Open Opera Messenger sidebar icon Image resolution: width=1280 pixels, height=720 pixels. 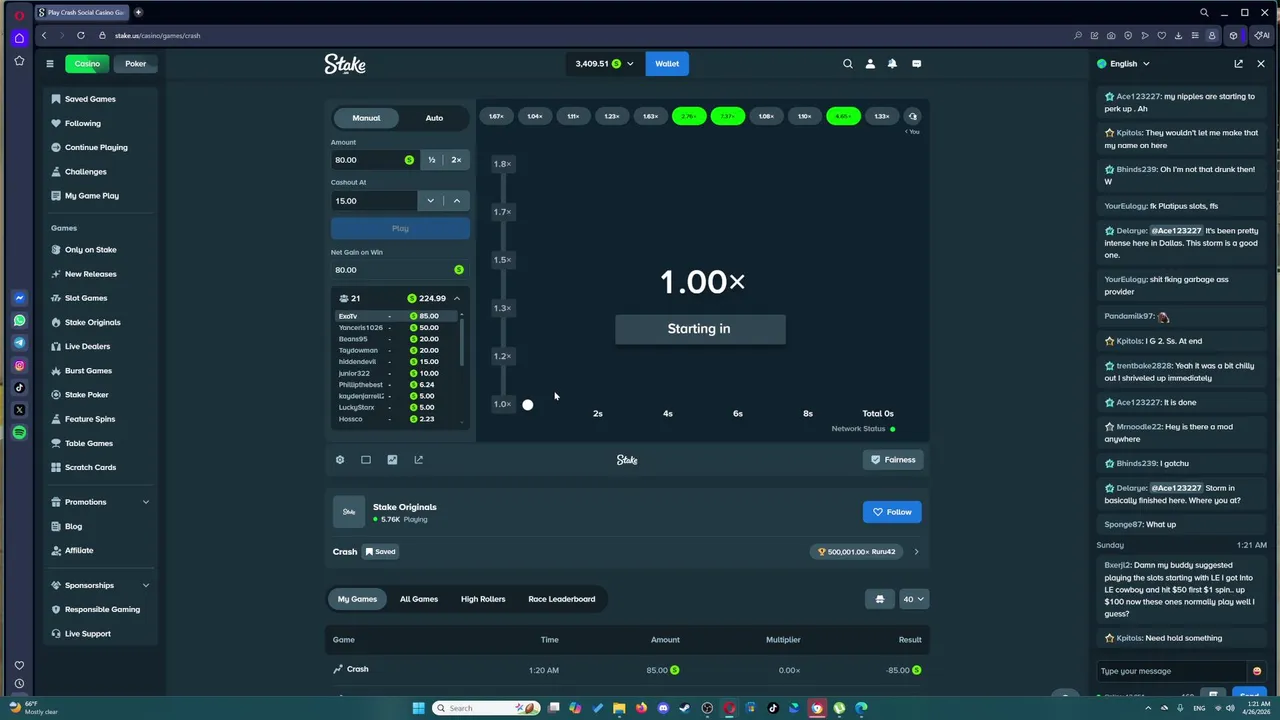(x=19, y=298)
